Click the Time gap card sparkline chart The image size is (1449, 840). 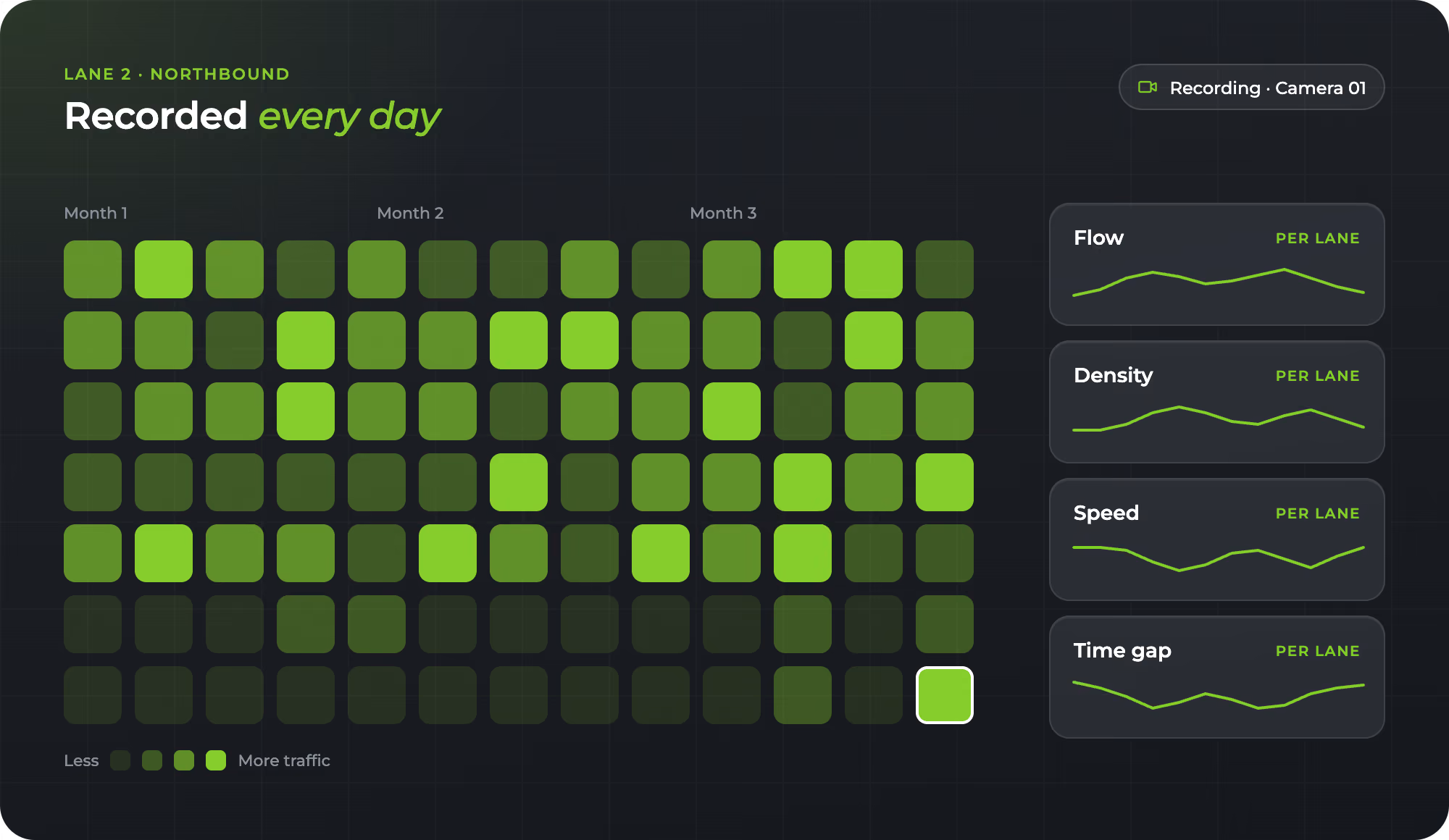point(1218,694)
